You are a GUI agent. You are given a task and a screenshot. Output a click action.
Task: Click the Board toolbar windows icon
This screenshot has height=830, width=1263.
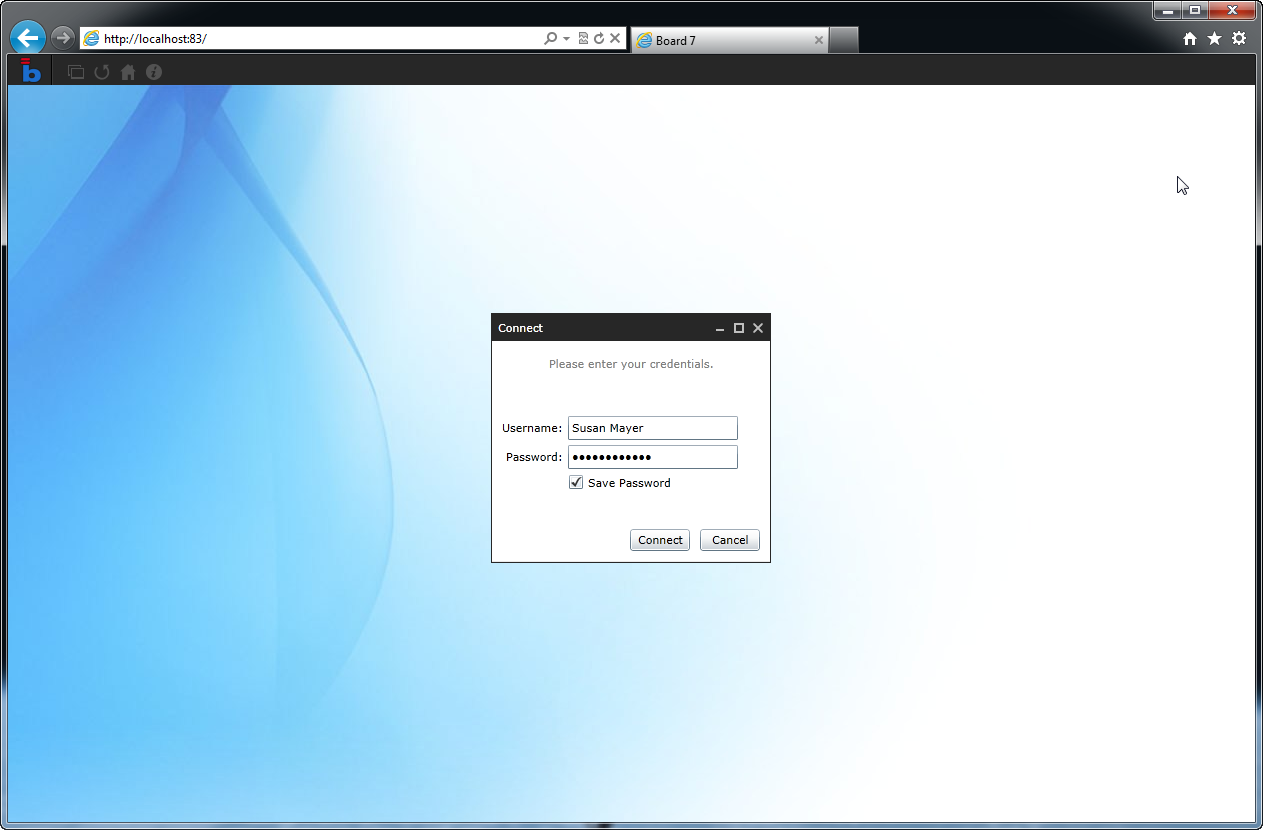(76, 72)
